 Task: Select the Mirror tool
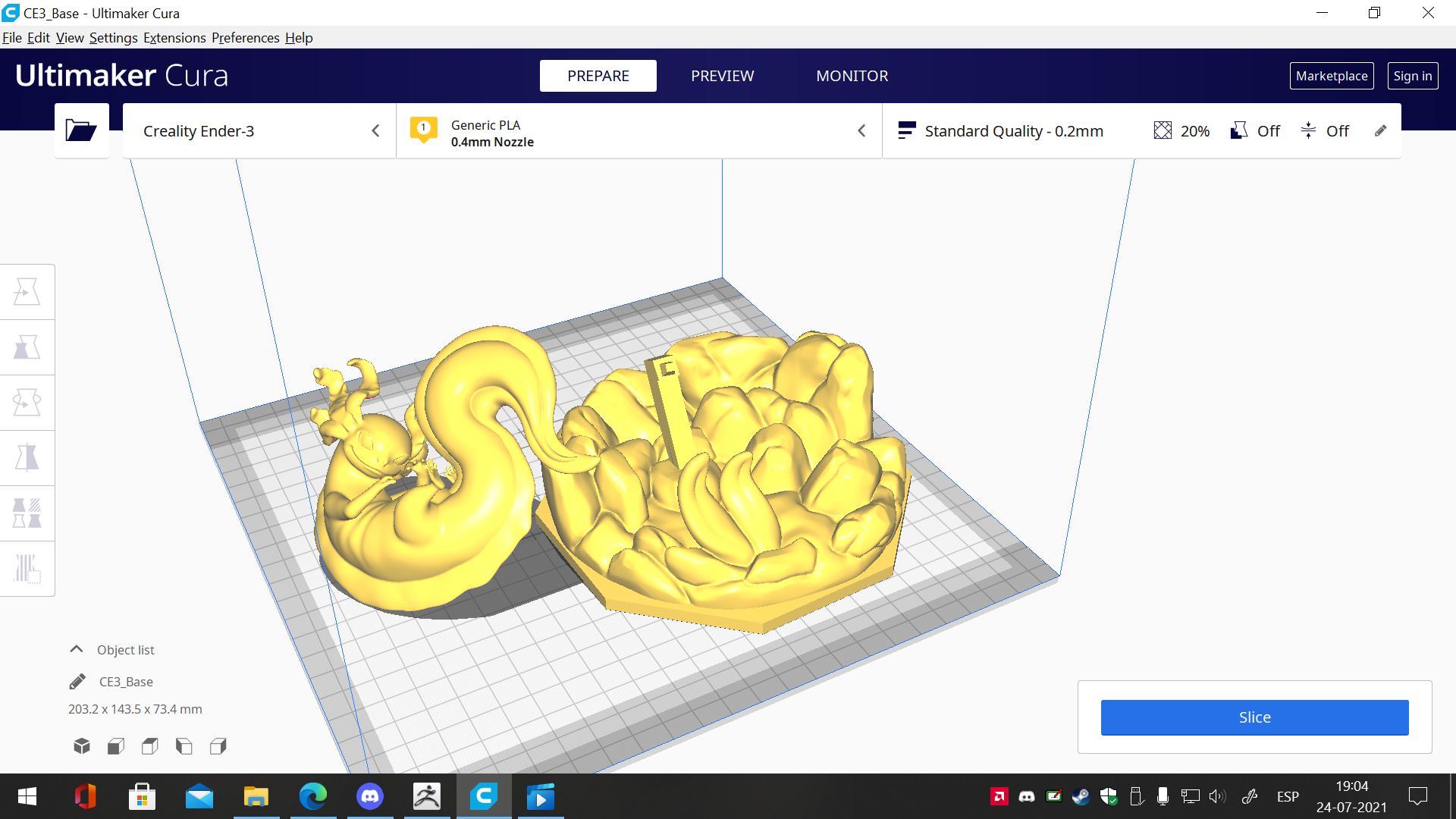[x=27, y=458]
